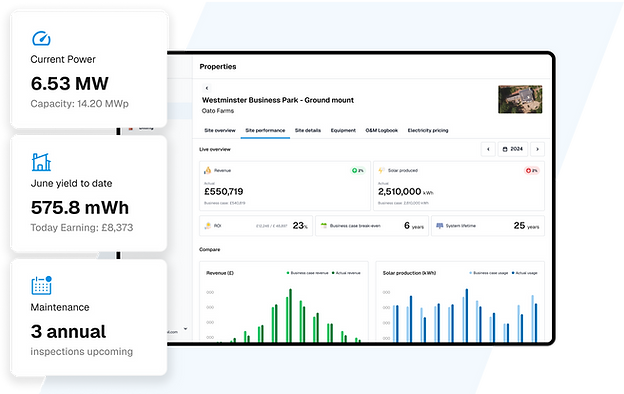Open the aerial site photo thumbnail
The image size is (624, 394).
(520, 99)
